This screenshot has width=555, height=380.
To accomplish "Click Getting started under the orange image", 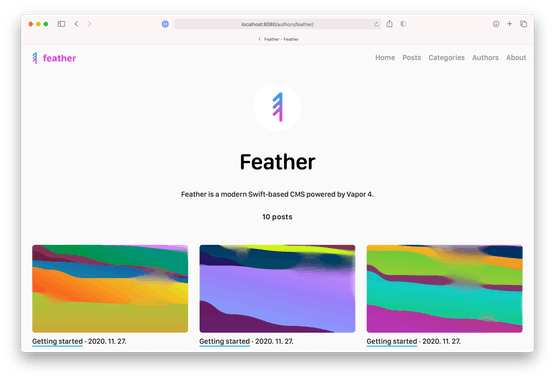I will 57,341.
